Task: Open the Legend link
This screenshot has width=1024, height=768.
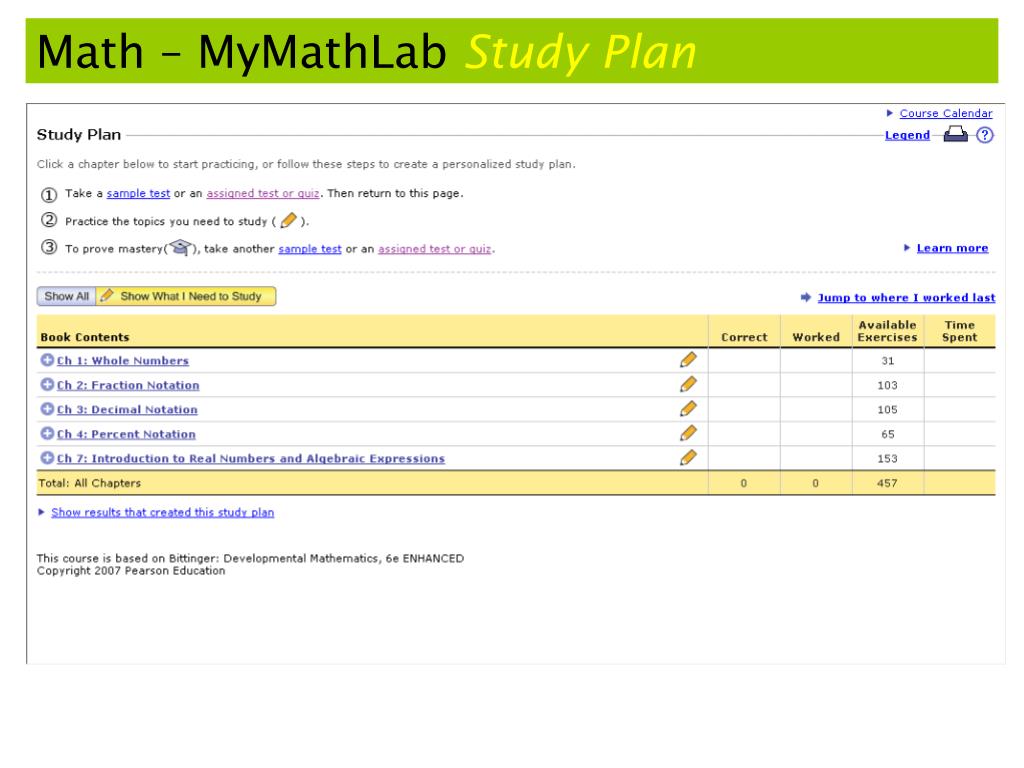Action: [907, 135]
